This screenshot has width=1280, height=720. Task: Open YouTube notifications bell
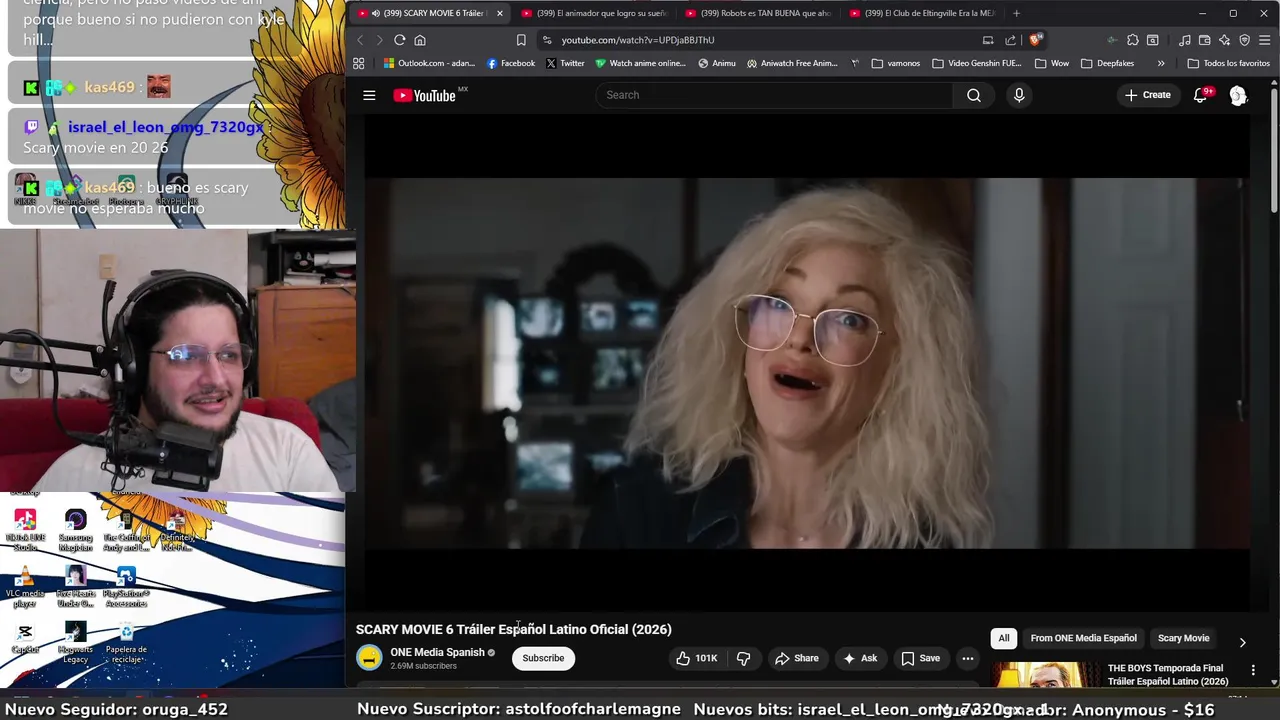pos(1201,95)
